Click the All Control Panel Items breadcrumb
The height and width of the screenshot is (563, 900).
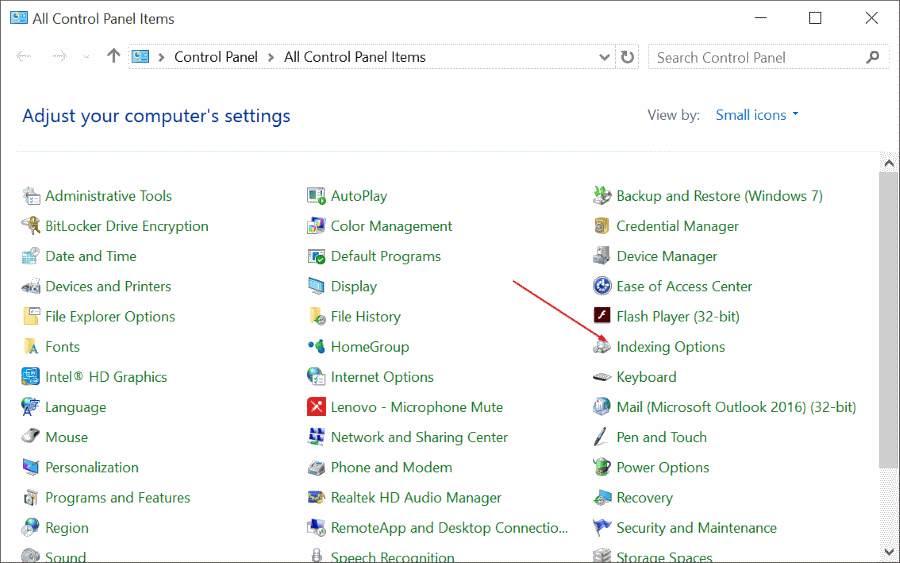tap(355, 57)
